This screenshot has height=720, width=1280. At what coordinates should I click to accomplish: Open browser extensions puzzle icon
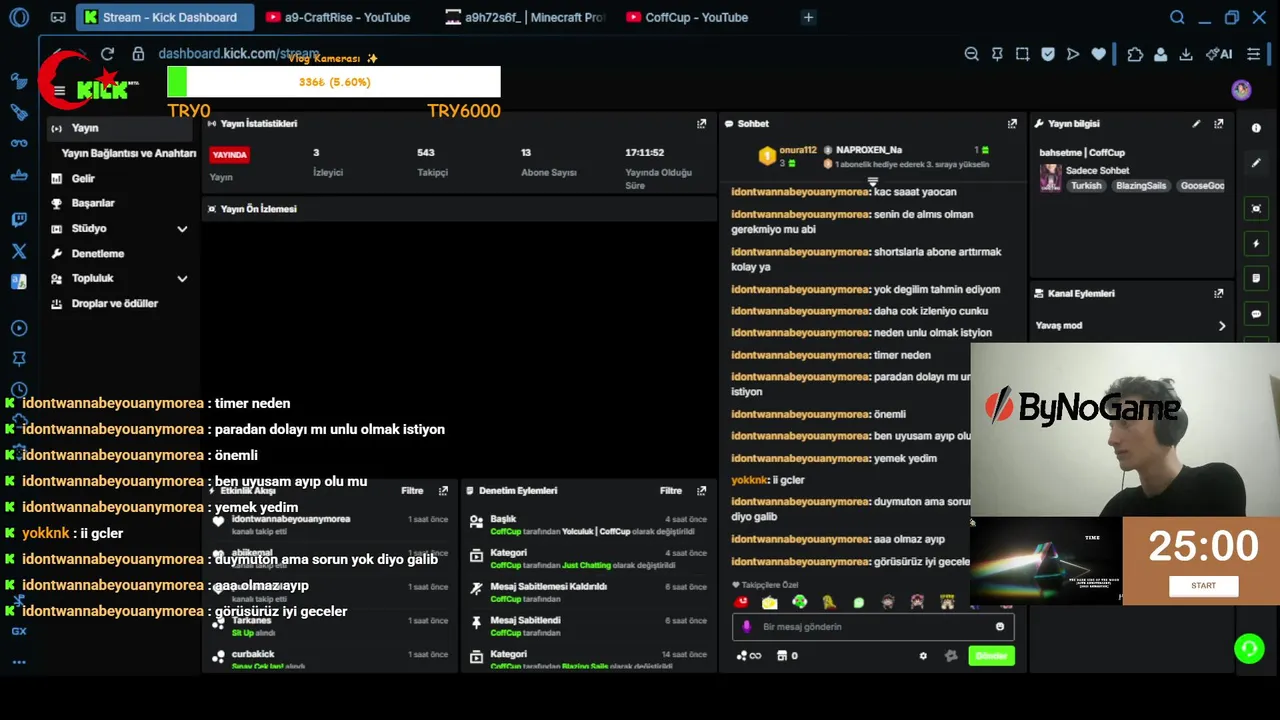pyautogui.click(x=1135, y=54)
